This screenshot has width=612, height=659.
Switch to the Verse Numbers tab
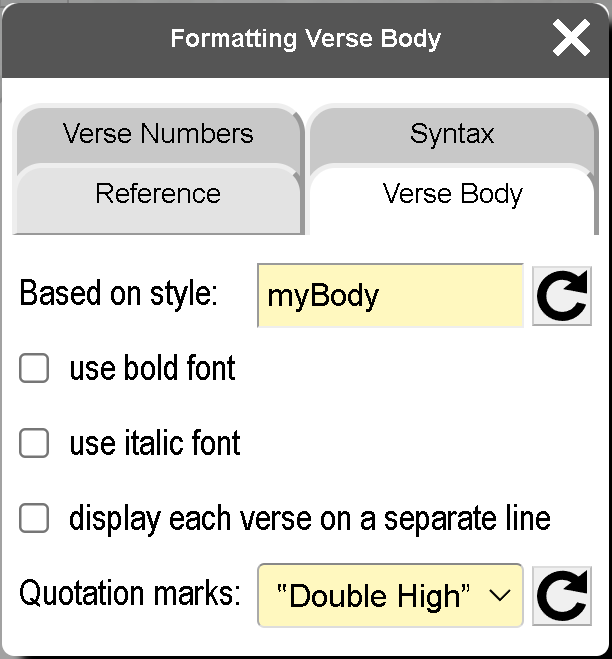pos(158,134)
